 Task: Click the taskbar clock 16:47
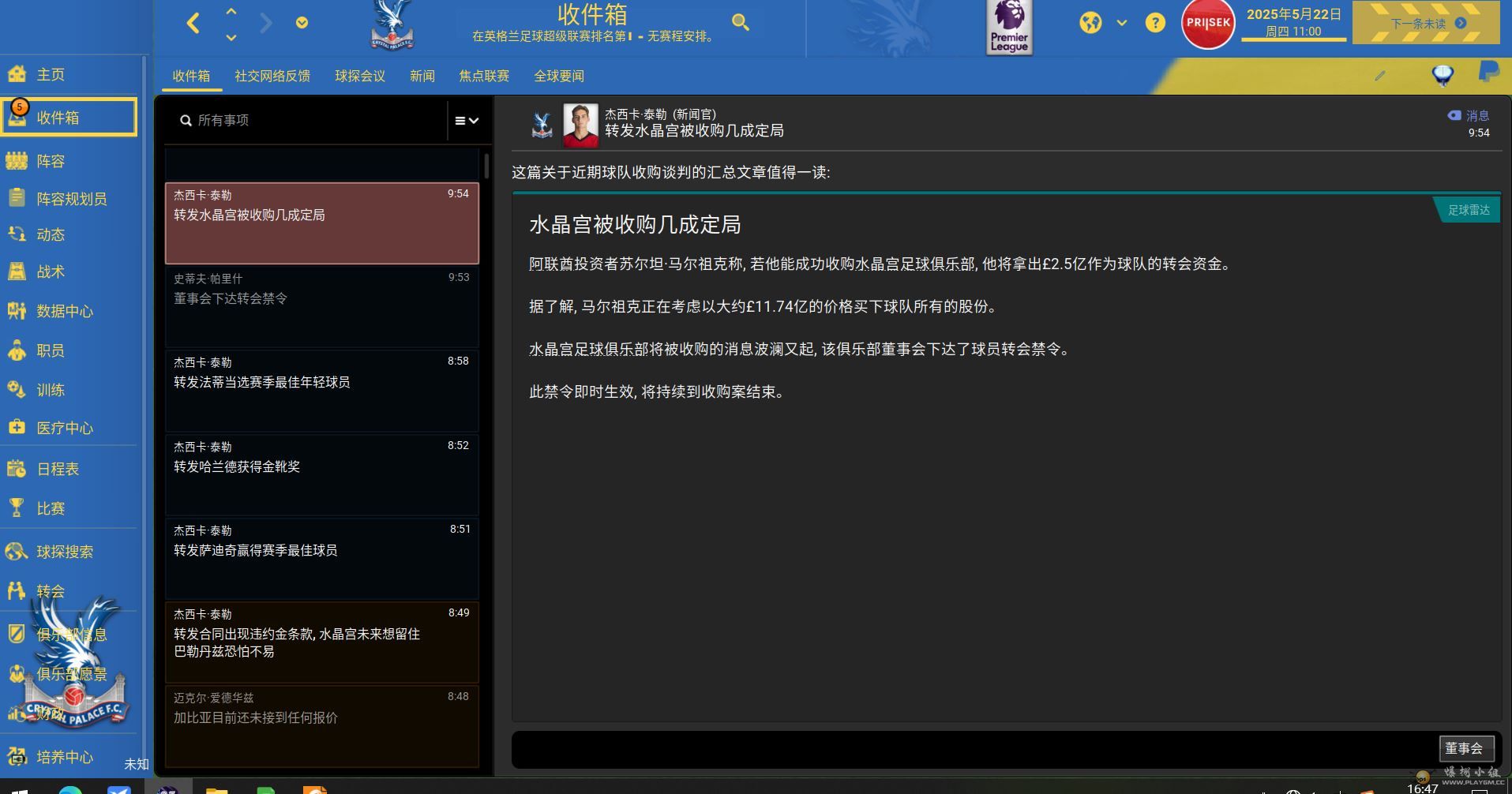(x=1422, y=788)
